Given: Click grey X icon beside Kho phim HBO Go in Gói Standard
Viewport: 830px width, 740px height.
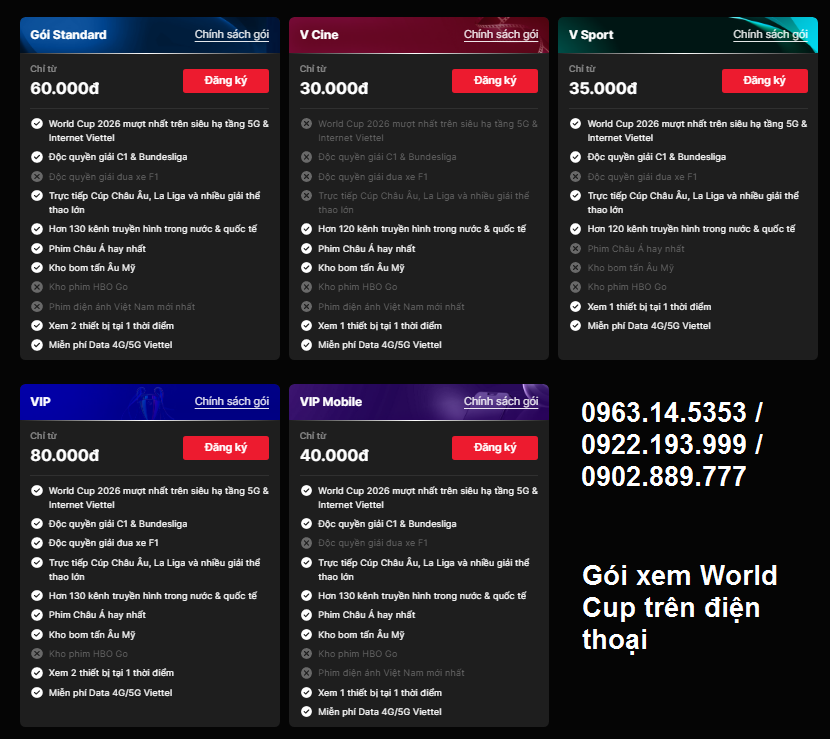Looking at the screenshot, I should tap(37, 287).
